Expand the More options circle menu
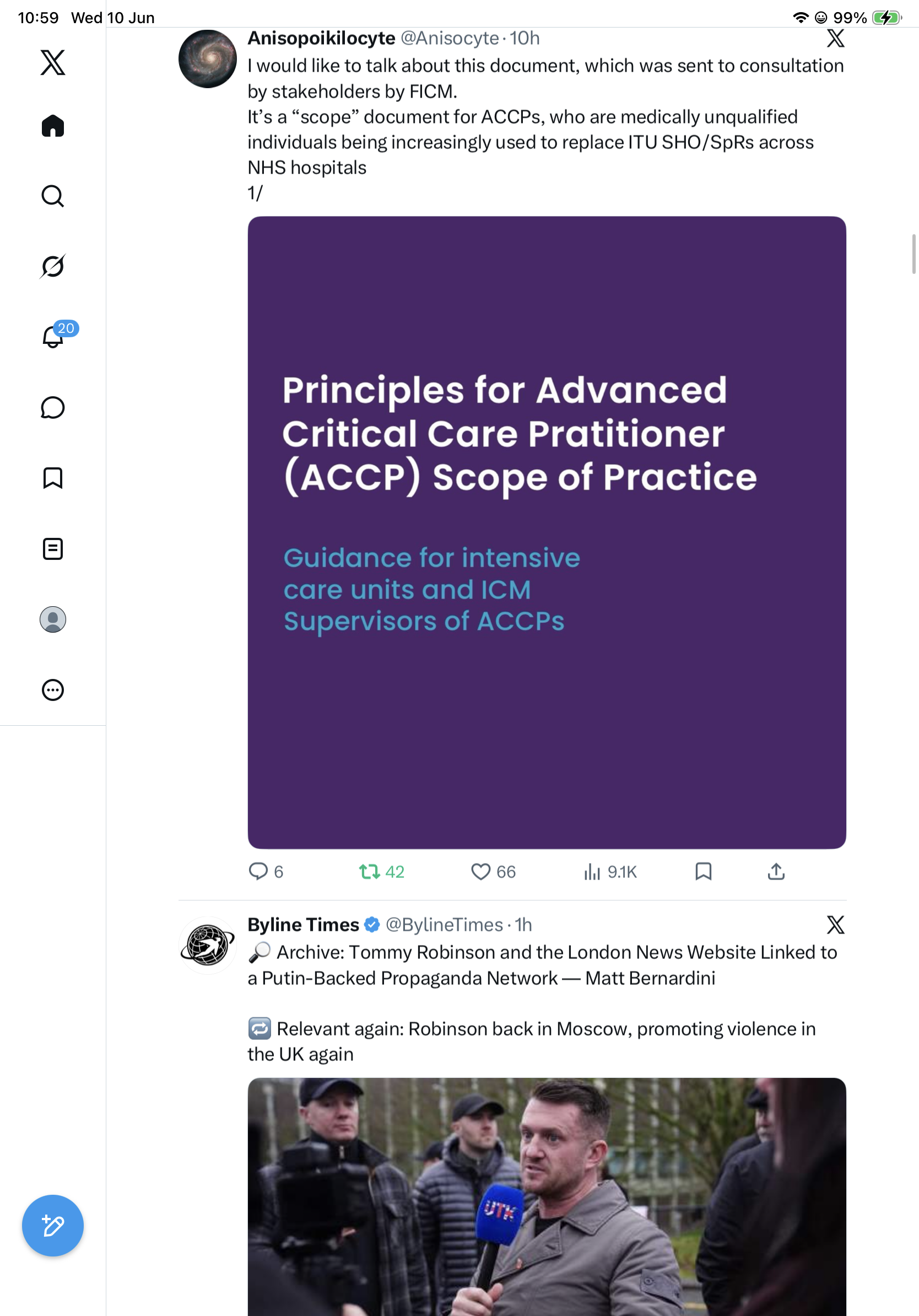Screen dimensions: 919x1316 pyautogui.click(x=53, y=689)
